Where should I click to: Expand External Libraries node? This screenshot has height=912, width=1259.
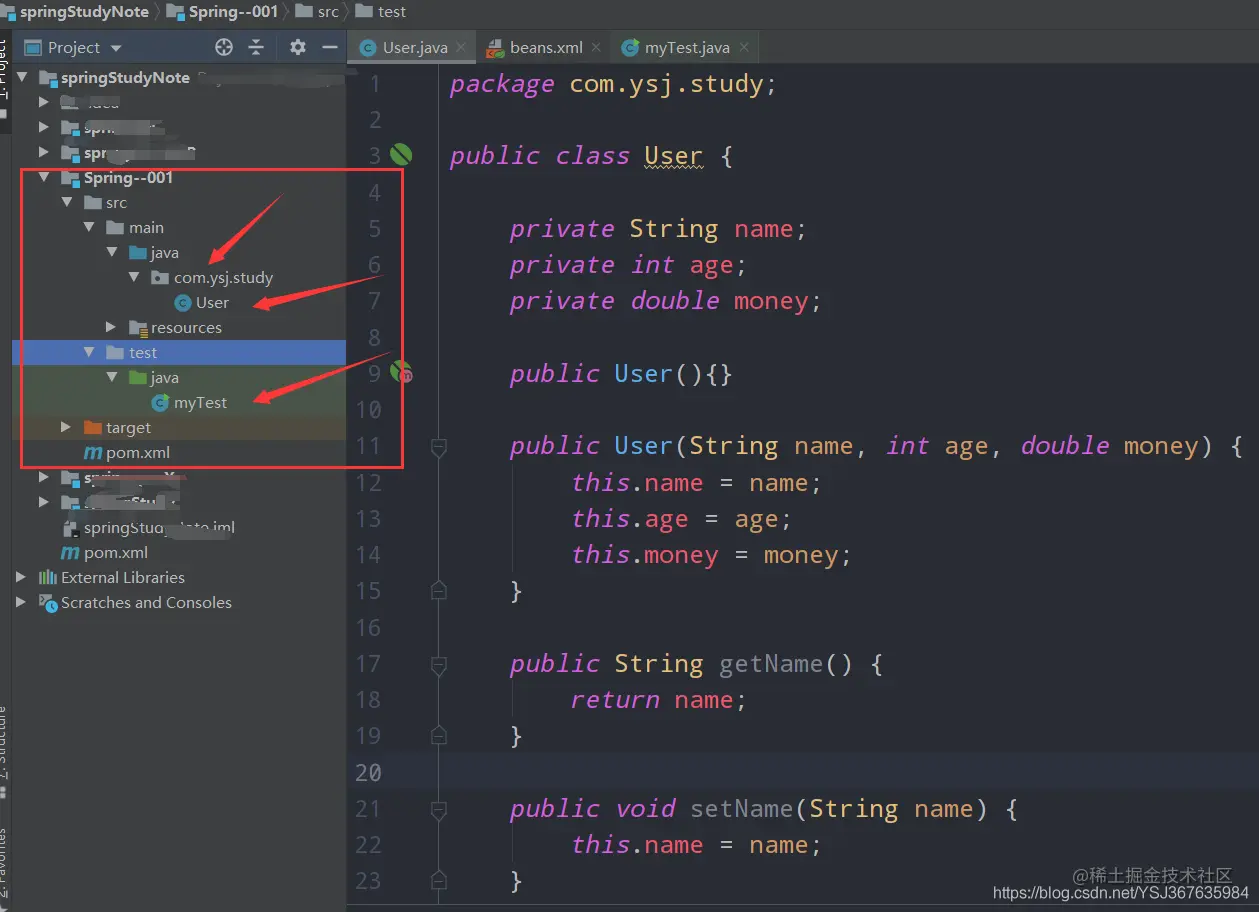(21, 577)
